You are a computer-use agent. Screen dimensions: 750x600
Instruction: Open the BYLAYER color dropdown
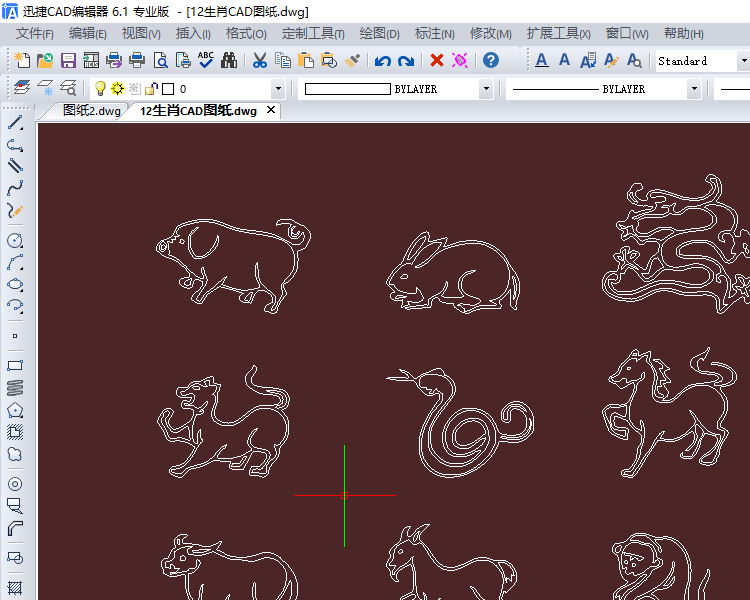pos(486,89)
